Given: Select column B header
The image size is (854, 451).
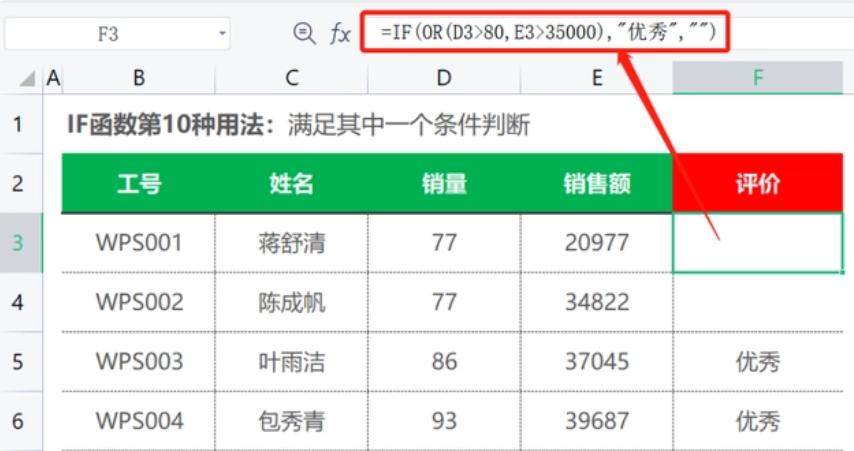Looking at the screenshot, I should tap(138, 78).
